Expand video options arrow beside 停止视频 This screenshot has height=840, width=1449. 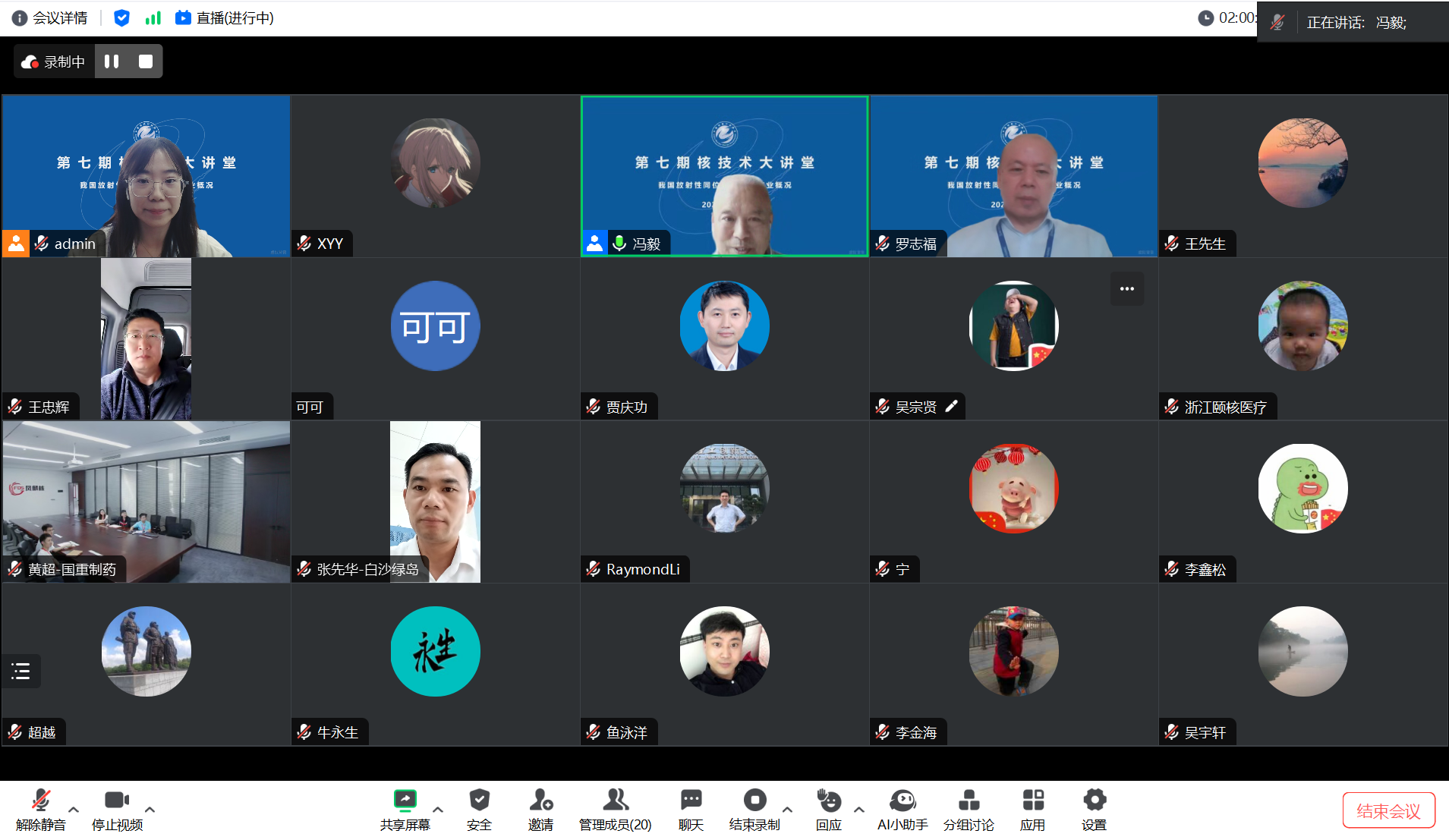(150, 810)
